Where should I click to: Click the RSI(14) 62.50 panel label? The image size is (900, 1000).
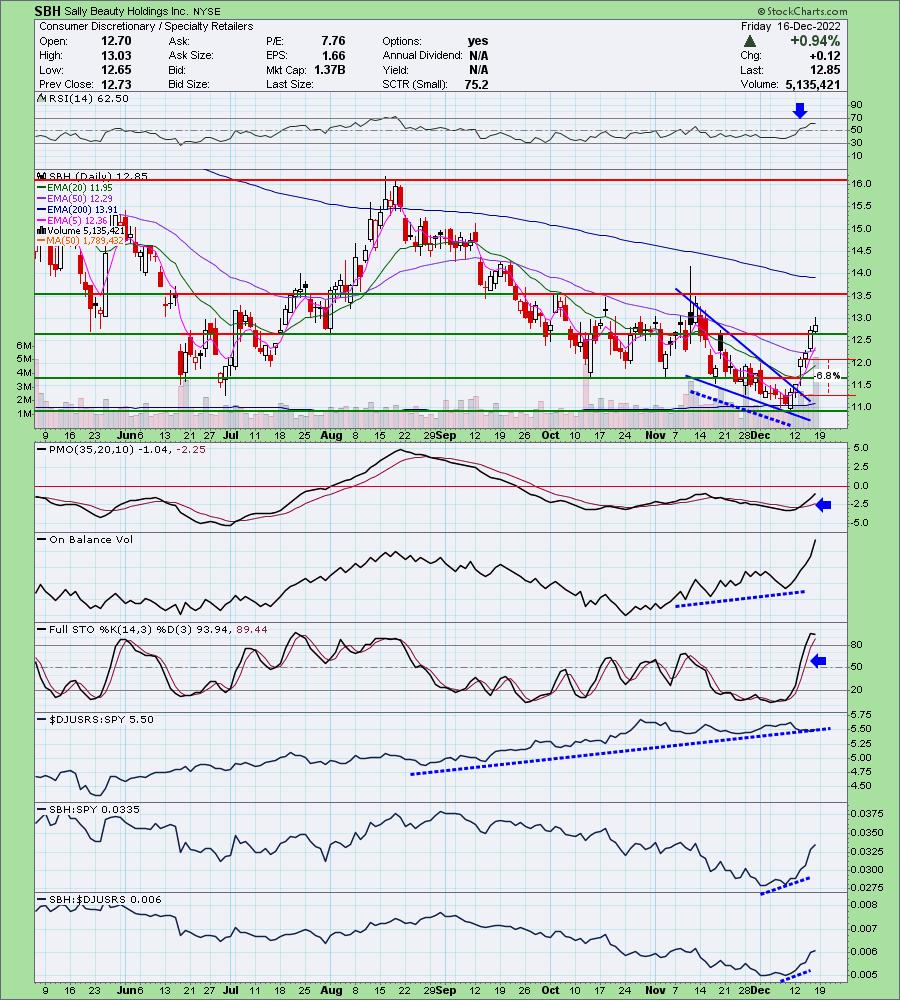(x=88, y=98)
